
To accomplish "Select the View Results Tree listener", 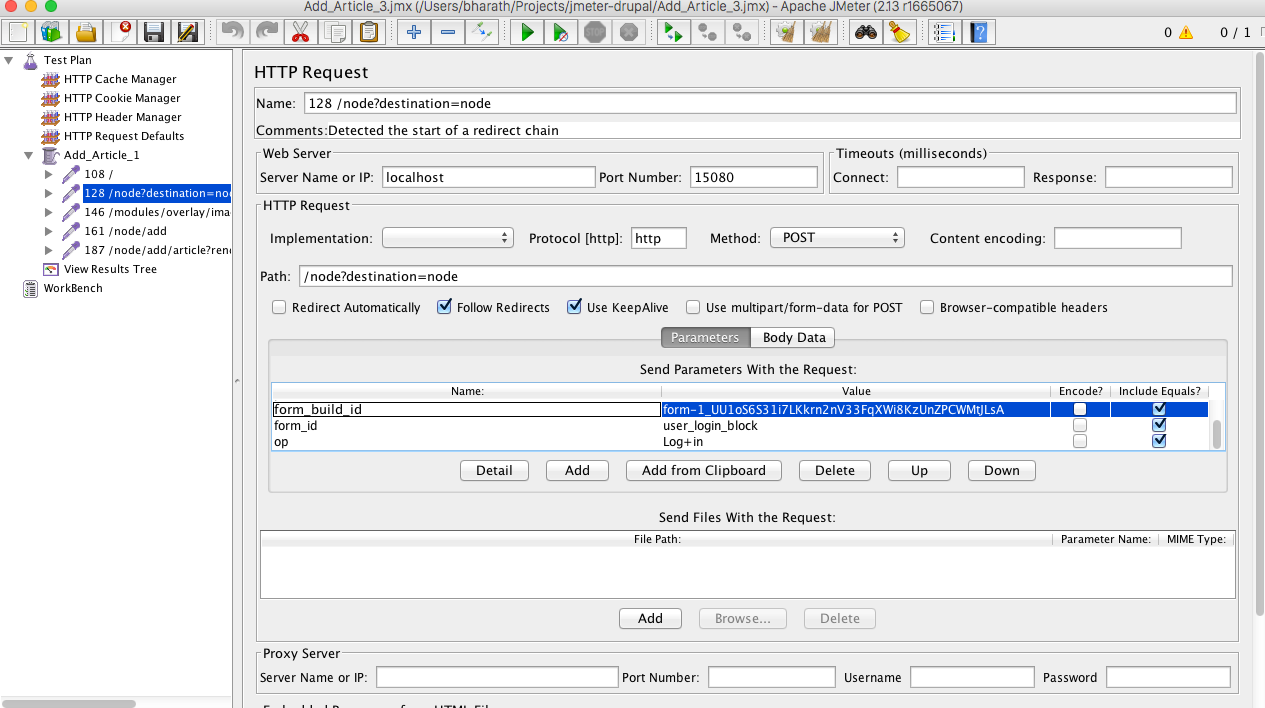I will [112, 268].
